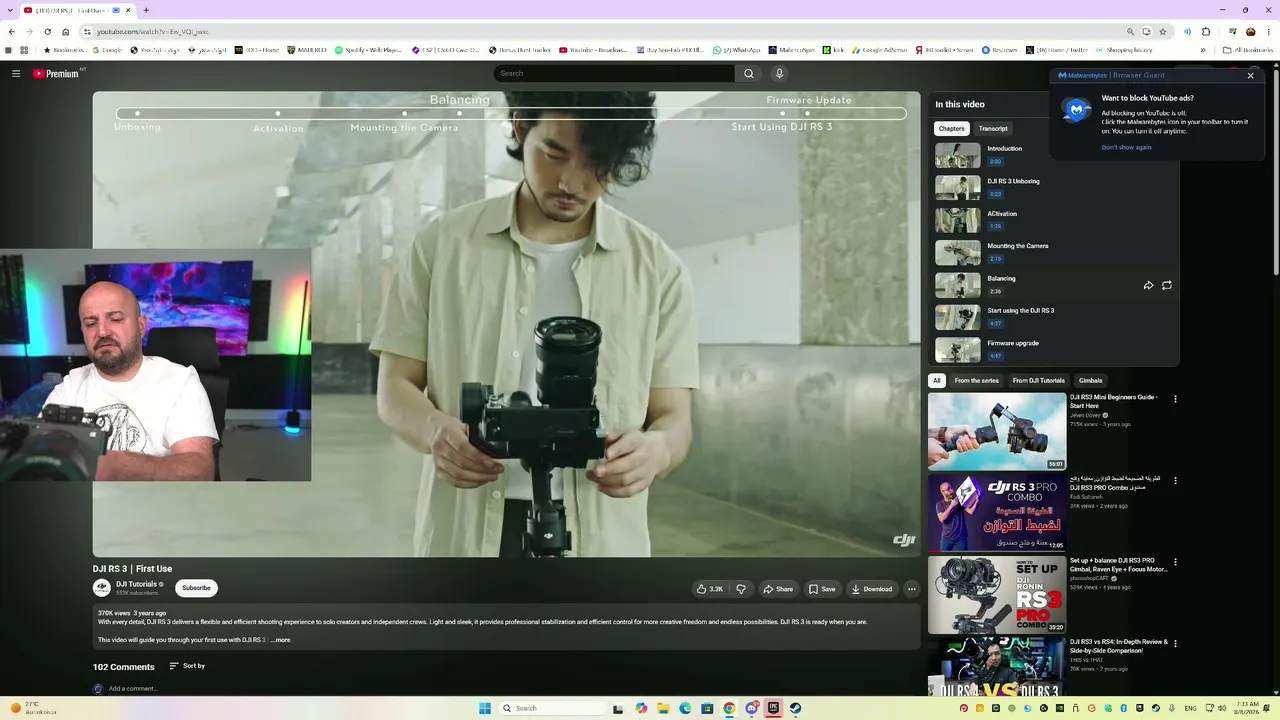Open the Windows Start menu

point(485,708)
